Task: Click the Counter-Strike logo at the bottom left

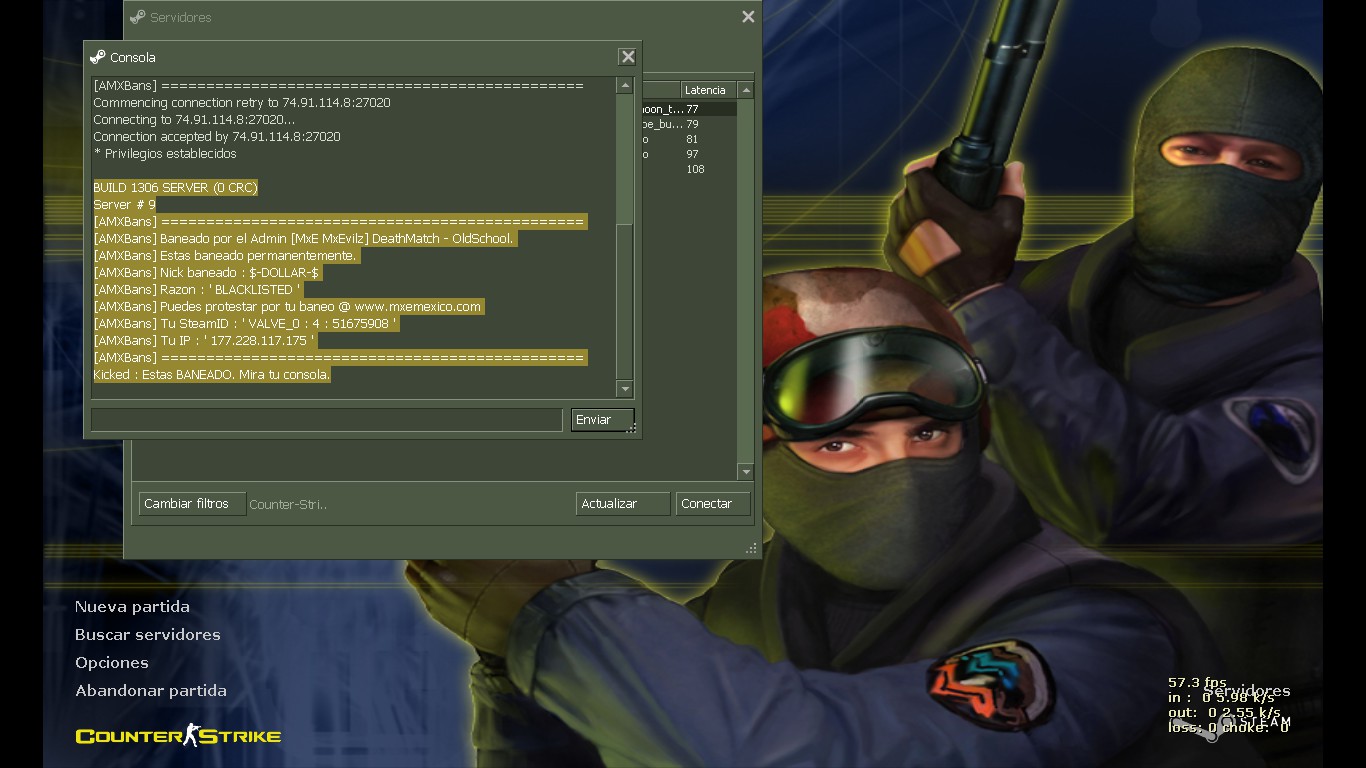Action: (x=178, y=737)
